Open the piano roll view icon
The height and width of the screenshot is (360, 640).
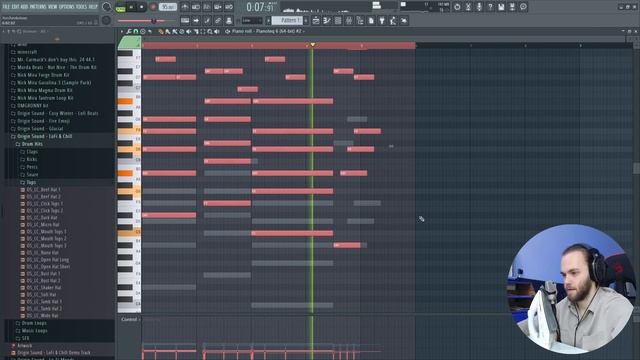[x=327, y=20]
